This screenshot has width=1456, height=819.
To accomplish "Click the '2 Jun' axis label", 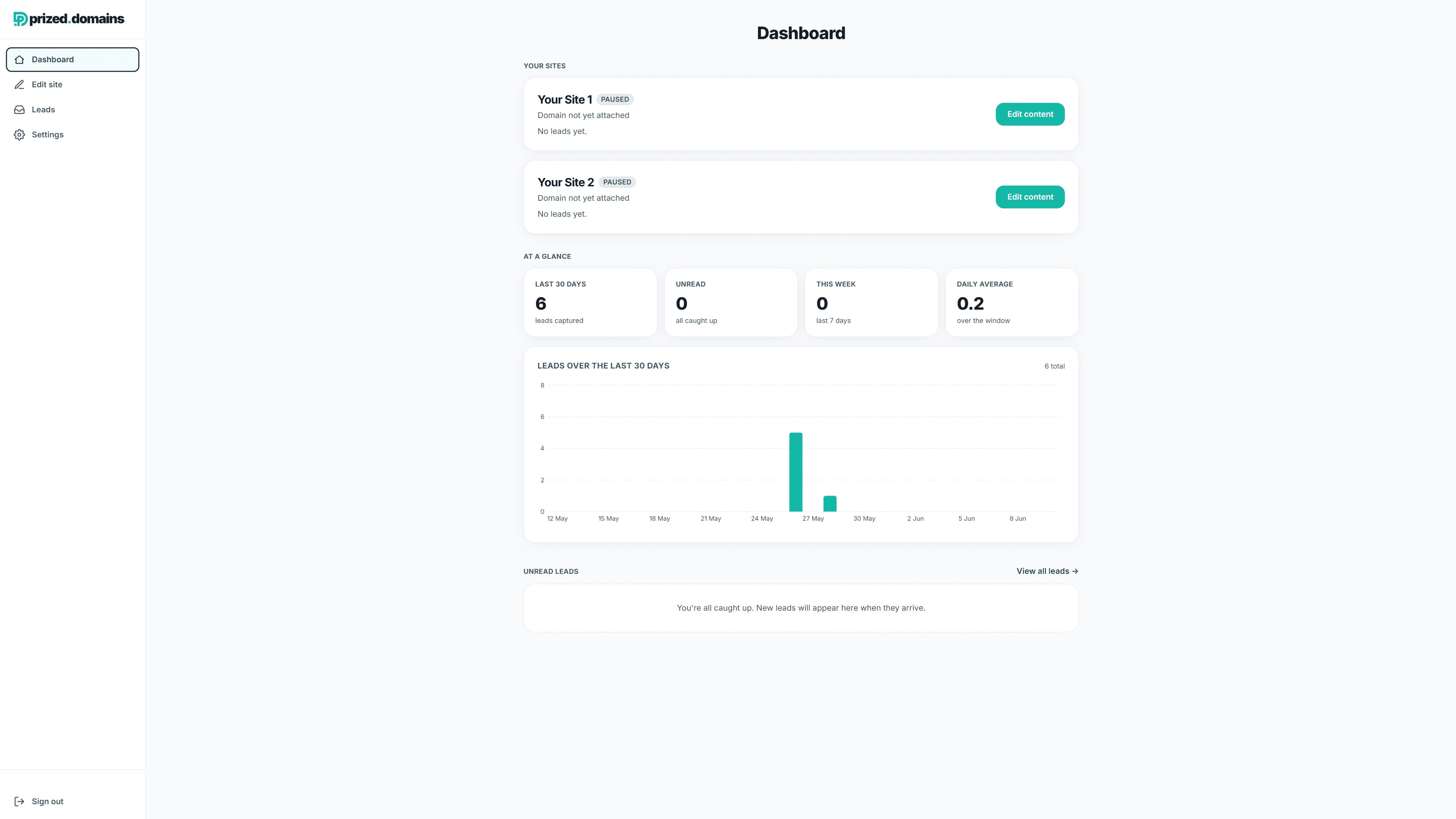I will [915, 519].
